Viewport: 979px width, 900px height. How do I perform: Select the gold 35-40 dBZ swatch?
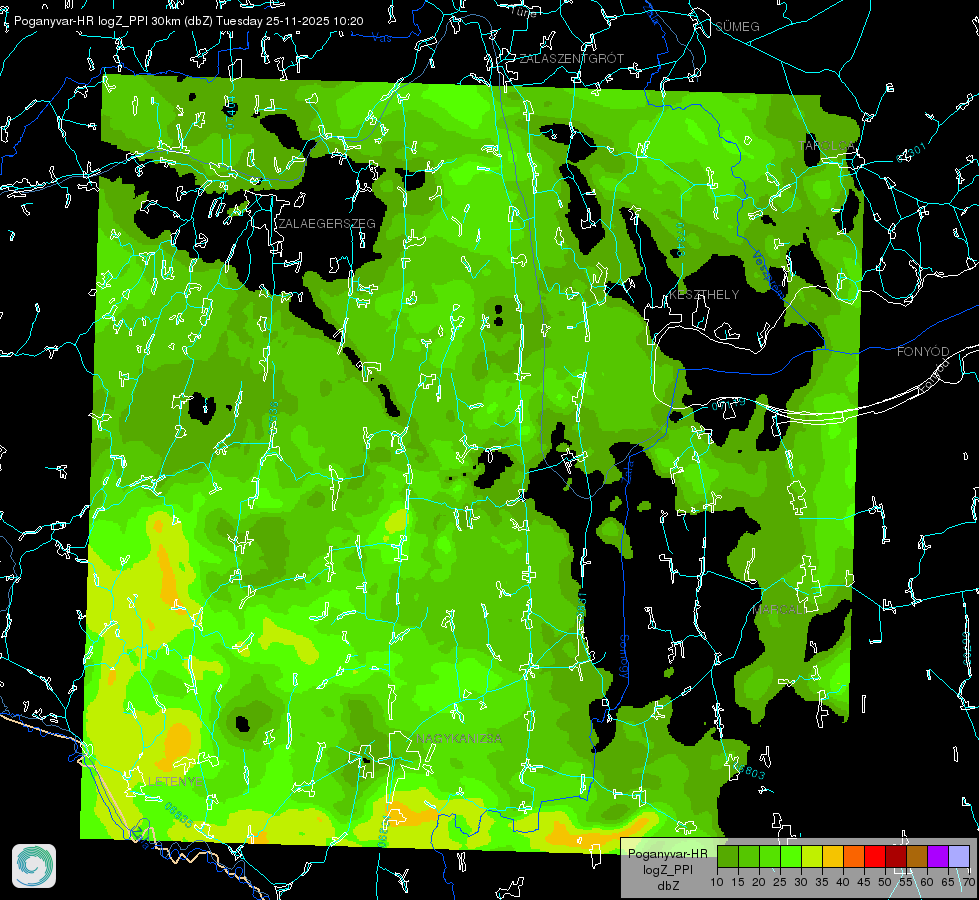coord(833,856)
